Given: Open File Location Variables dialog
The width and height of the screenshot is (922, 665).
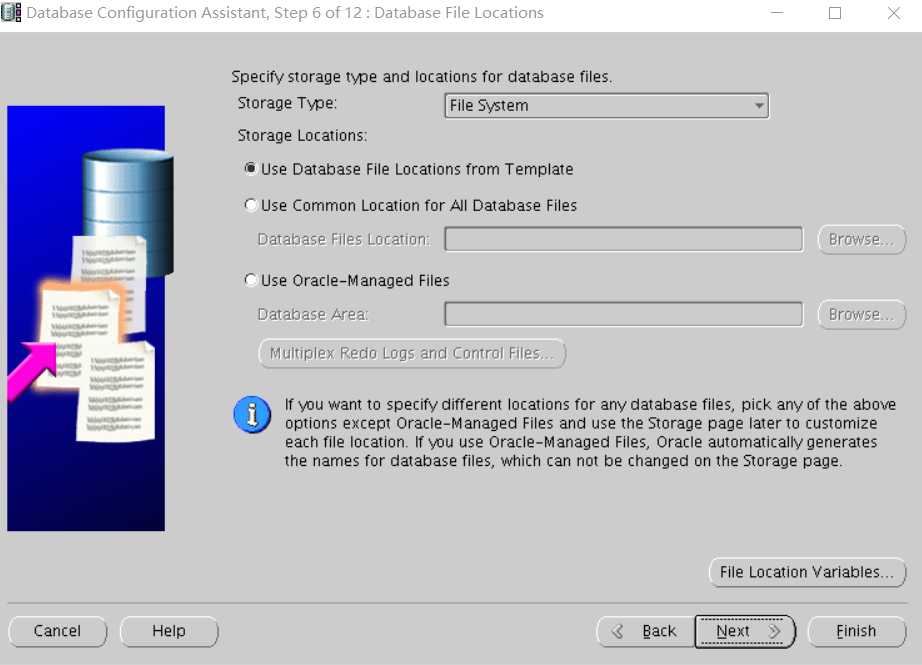Looking at the screenshot, I should 807,572.
